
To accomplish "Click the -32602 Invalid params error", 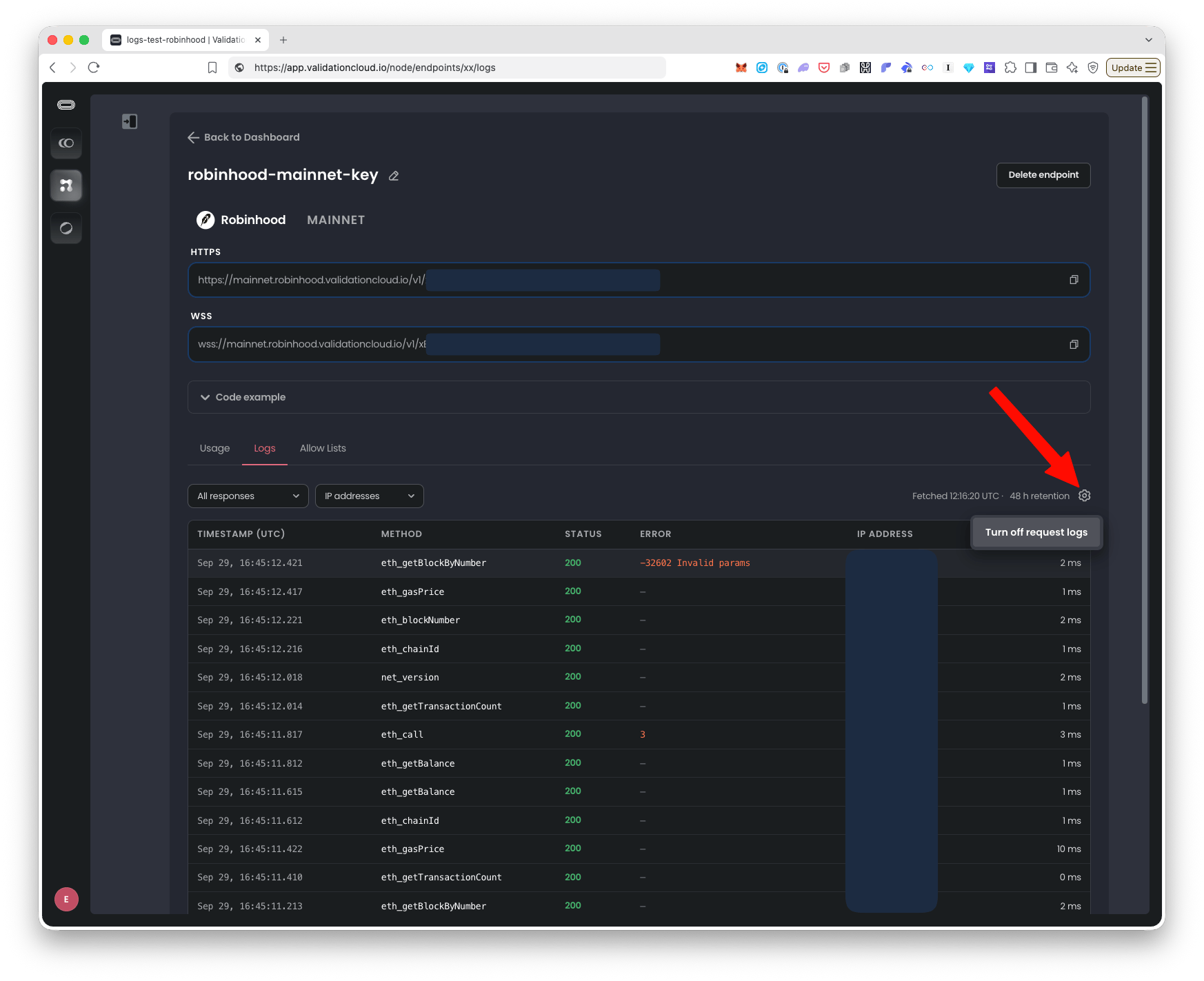I will click(695, 563).
